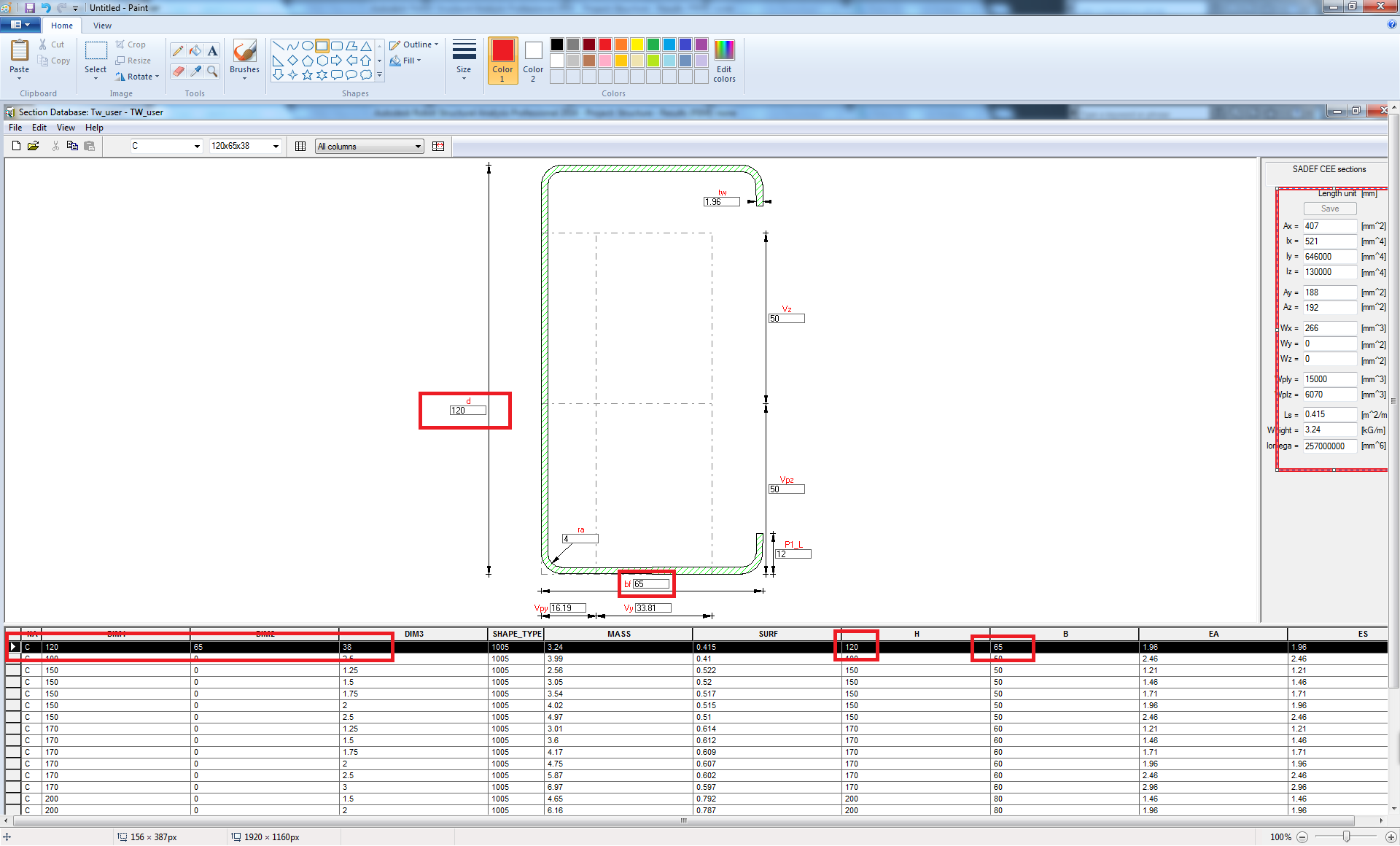
Task: Copy the selected section row
Action: point(72,146)
